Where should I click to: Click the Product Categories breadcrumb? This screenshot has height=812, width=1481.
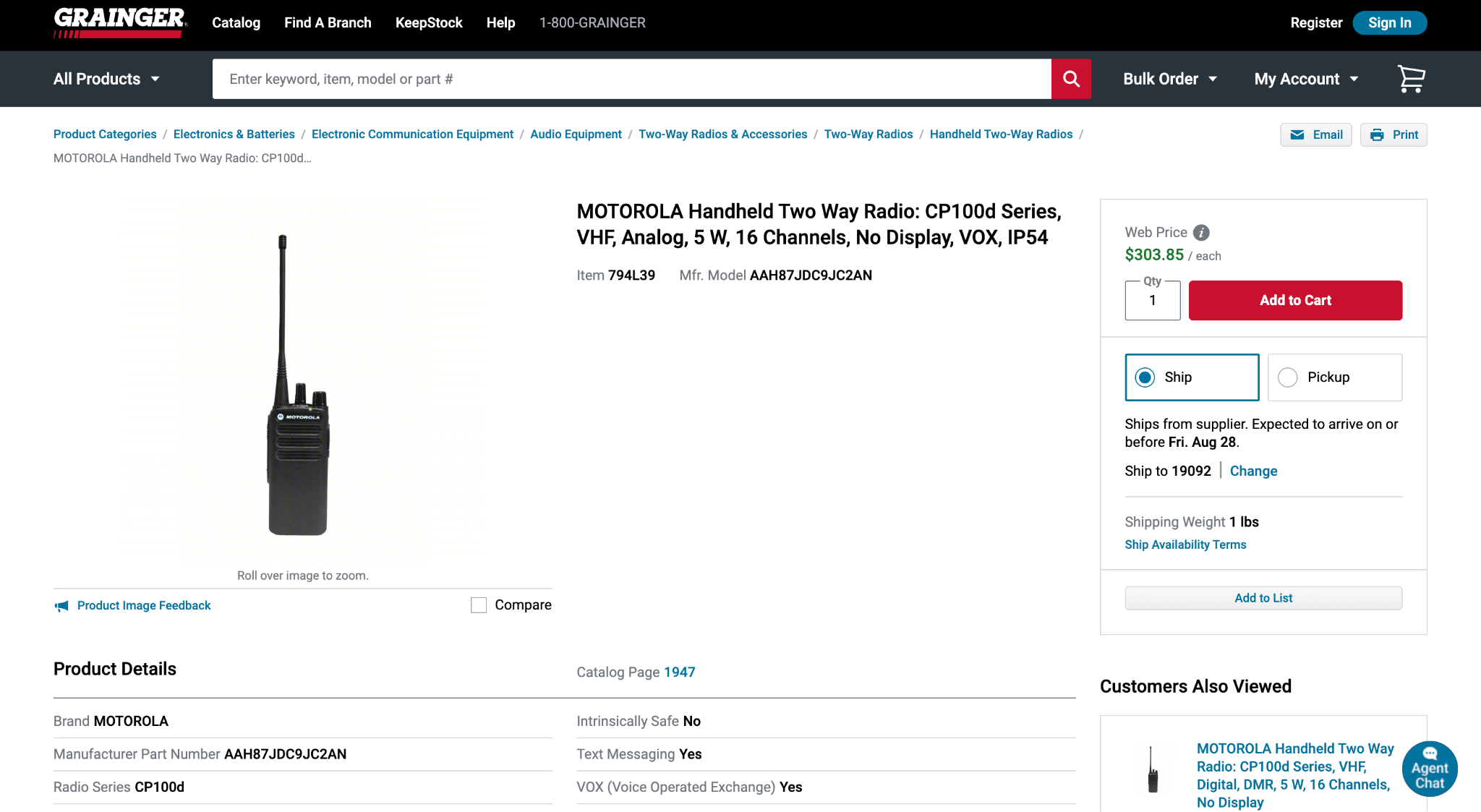pos(105,134)
